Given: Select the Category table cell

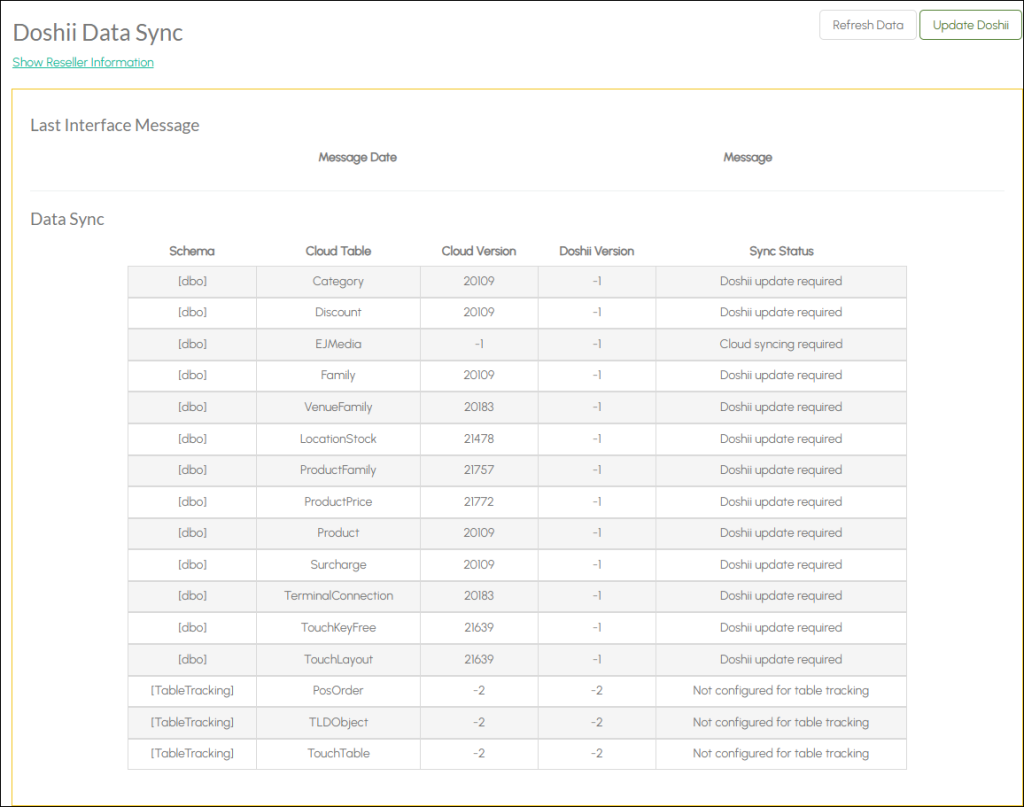Looking at the screenshot, I should (338, 281).
